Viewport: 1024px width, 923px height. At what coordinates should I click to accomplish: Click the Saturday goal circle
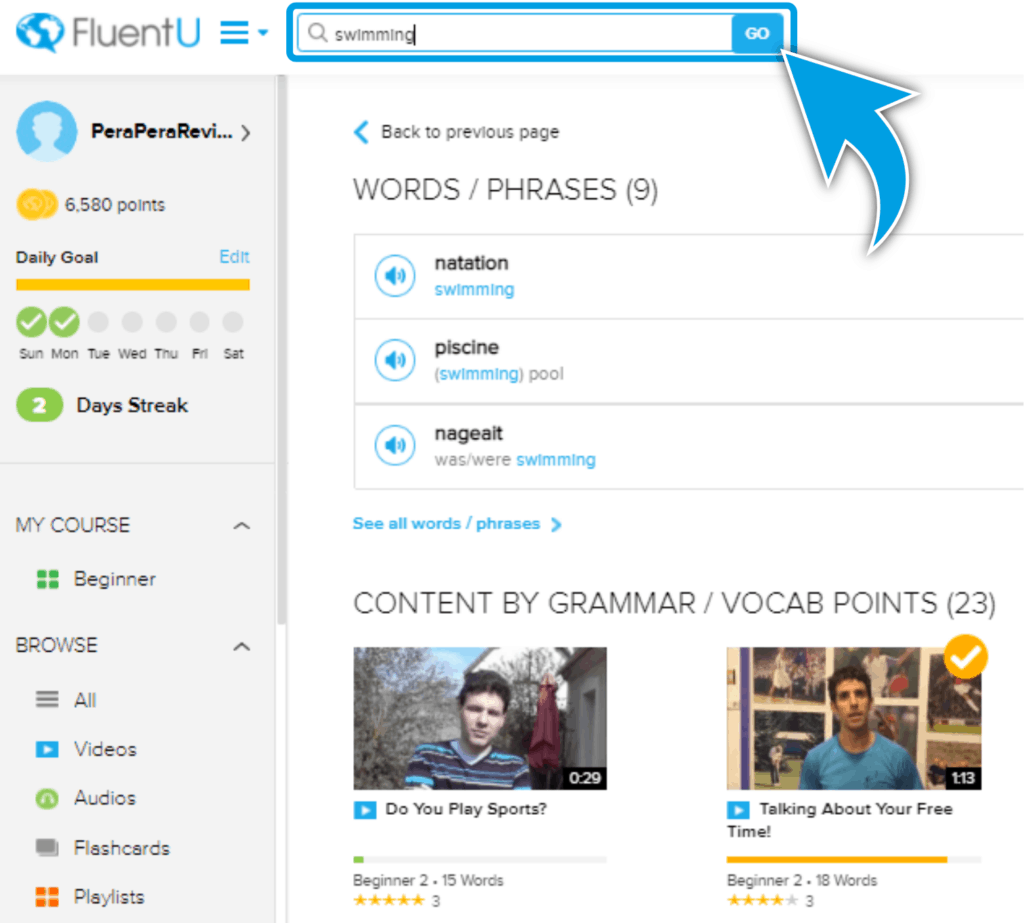pyautogui.click(x=233, y=322)
